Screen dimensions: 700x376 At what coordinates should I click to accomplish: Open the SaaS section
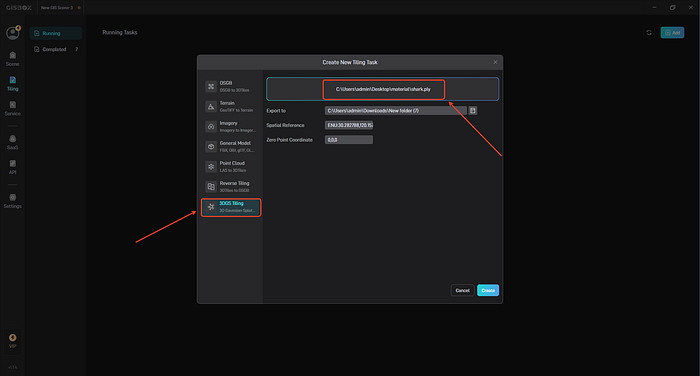12,142
